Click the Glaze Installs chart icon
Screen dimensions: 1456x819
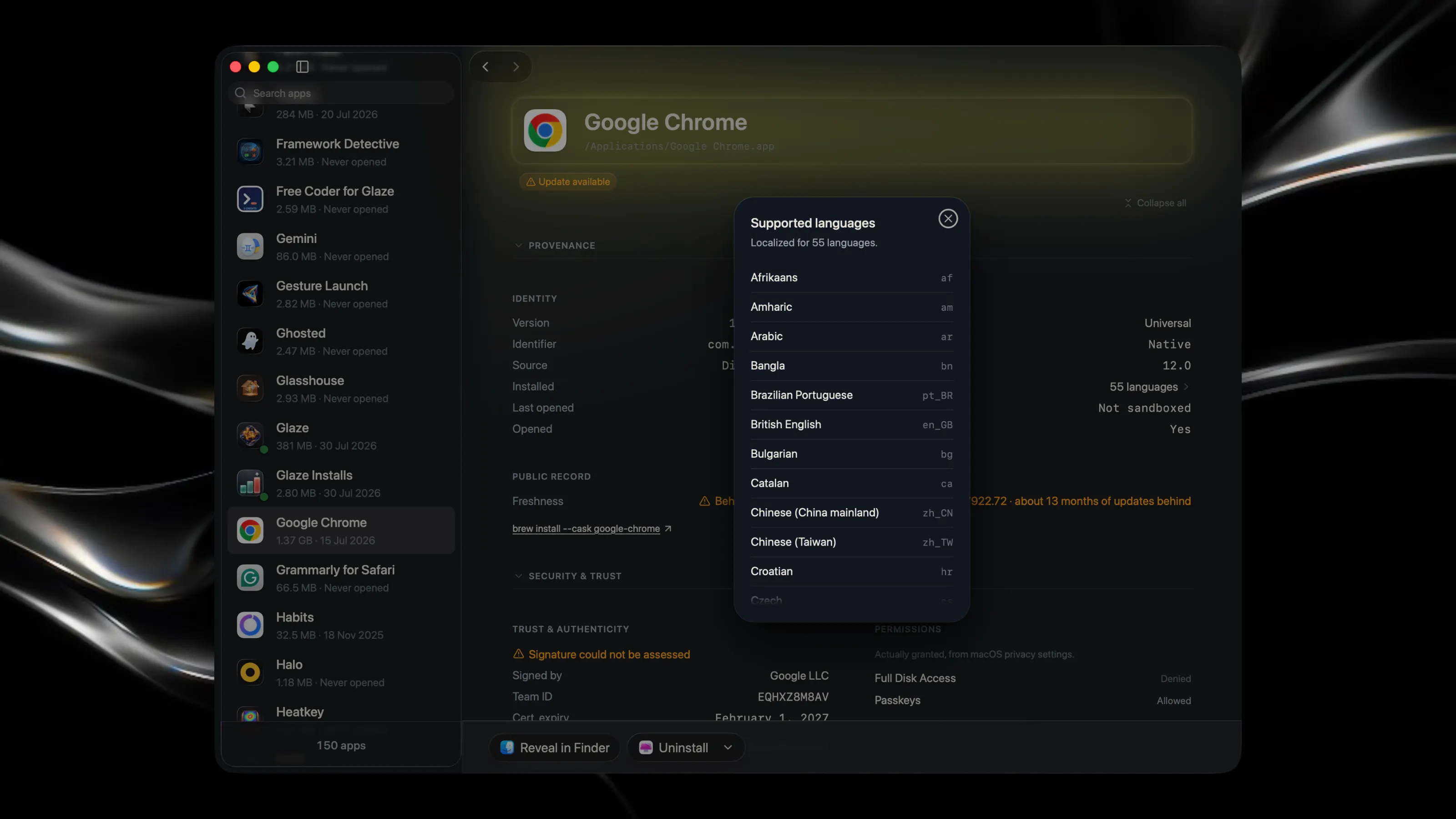point(250,483)
